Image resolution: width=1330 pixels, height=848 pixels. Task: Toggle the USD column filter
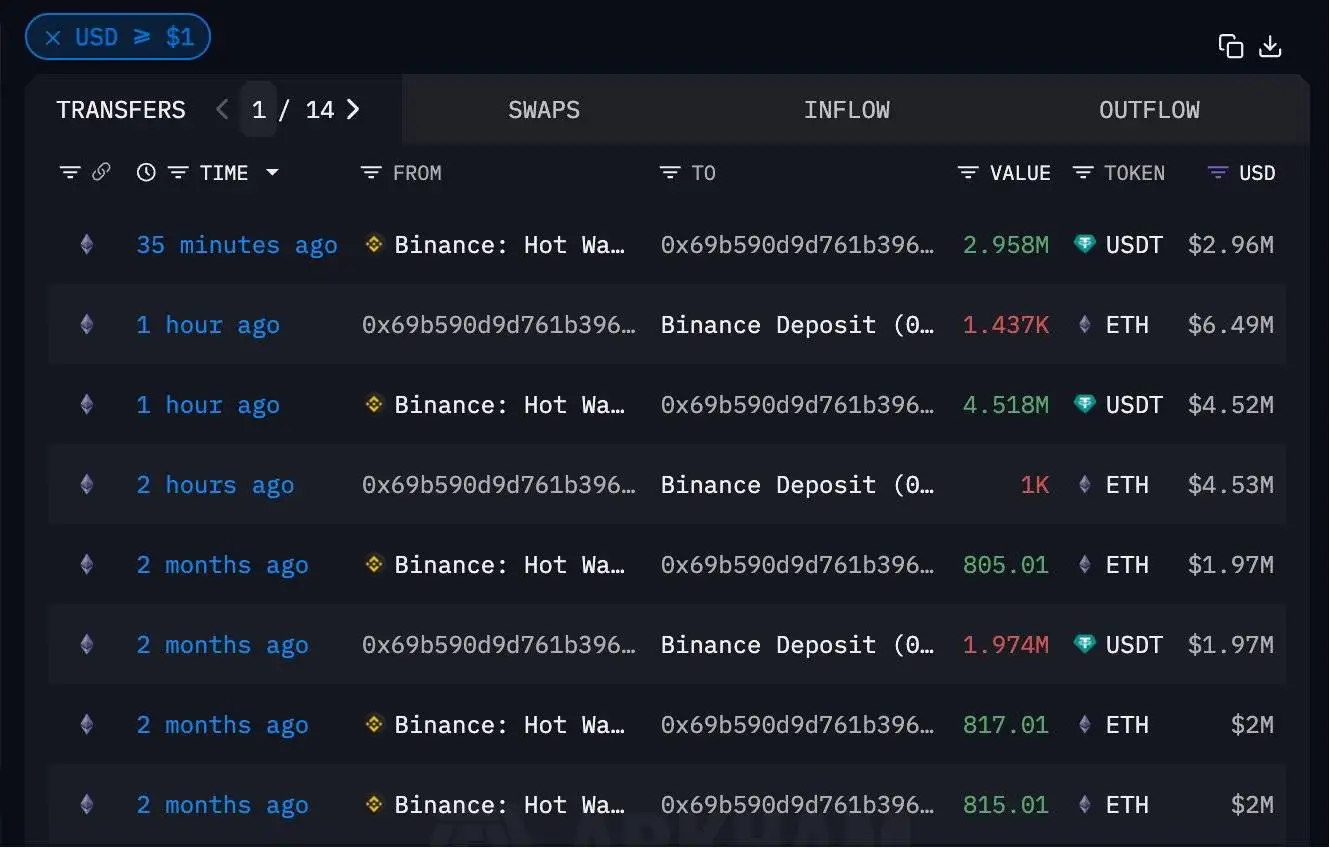[1217, 173]
